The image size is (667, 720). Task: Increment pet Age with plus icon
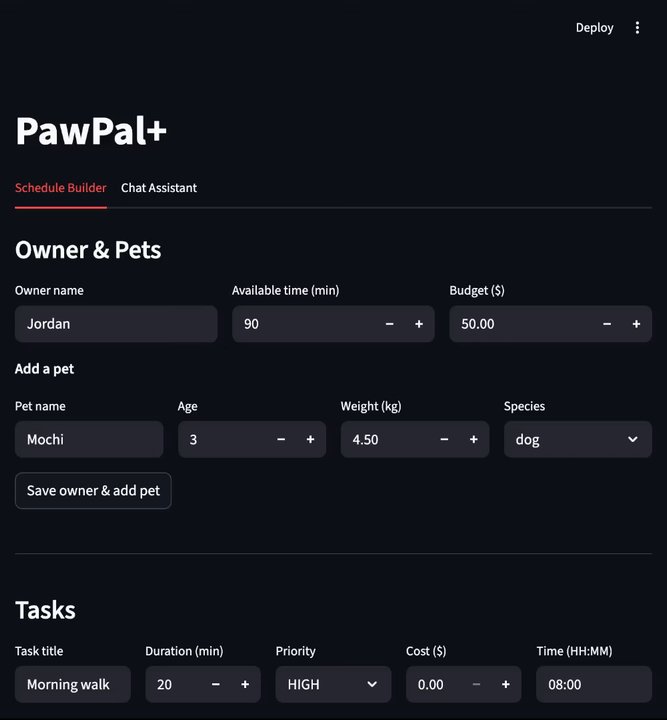point(311,440)
